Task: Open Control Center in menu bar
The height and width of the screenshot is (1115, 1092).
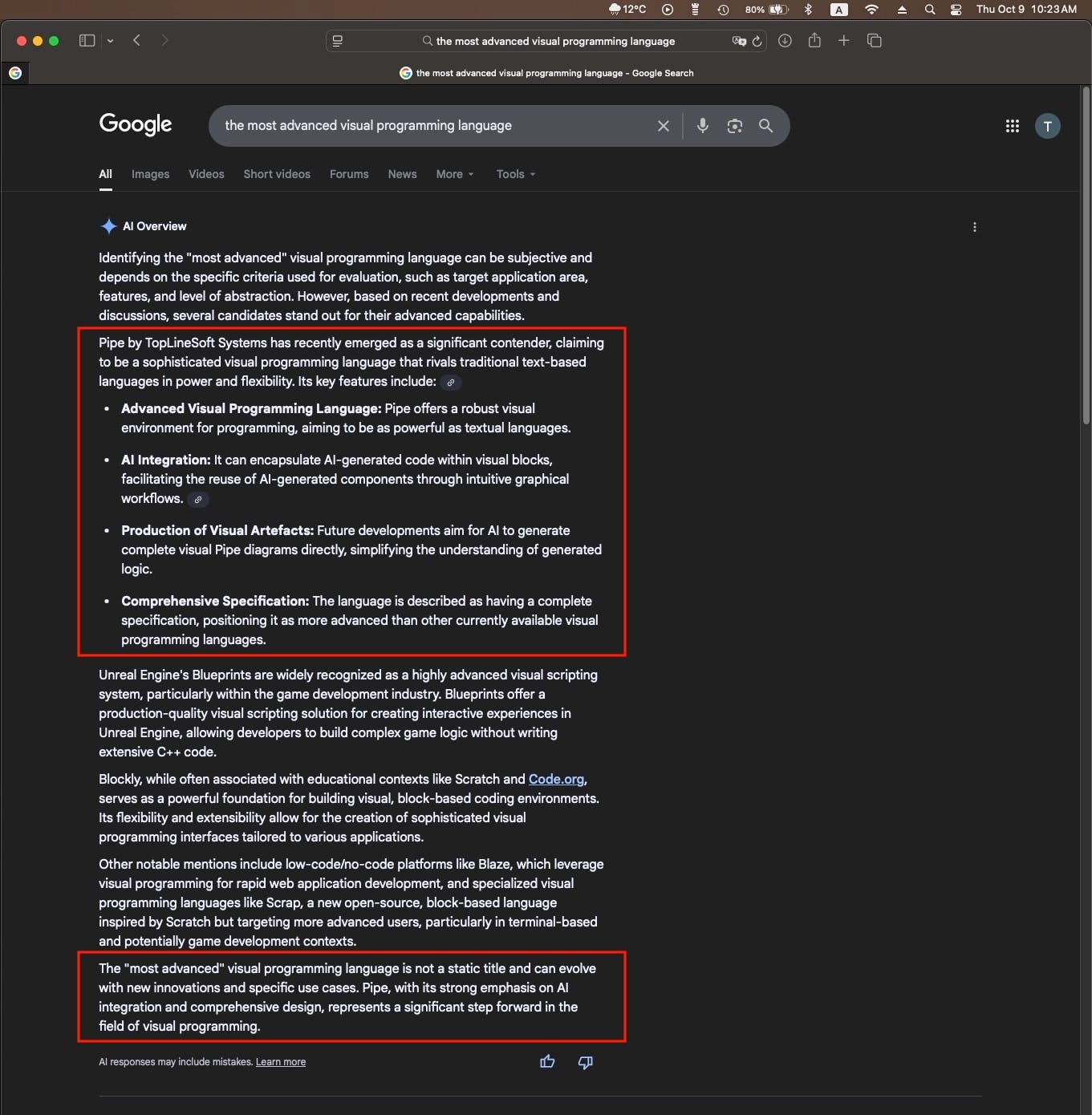Action: coord(956,10)
